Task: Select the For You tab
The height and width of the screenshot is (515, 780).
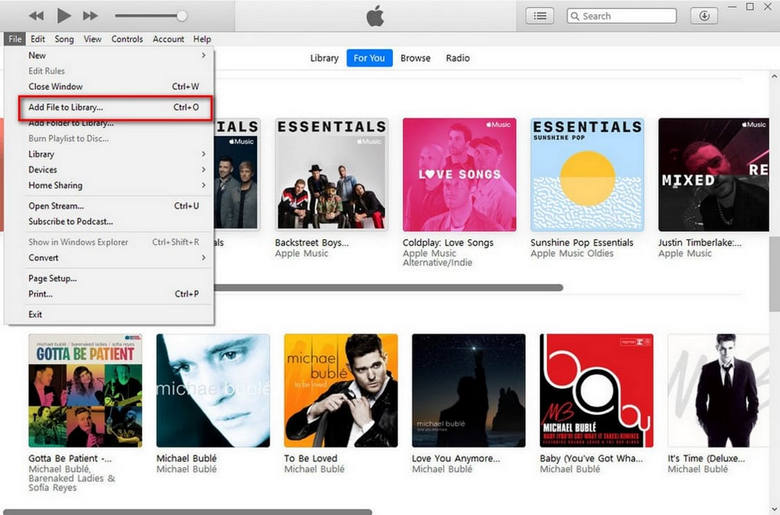Action: tap(369, 58)
